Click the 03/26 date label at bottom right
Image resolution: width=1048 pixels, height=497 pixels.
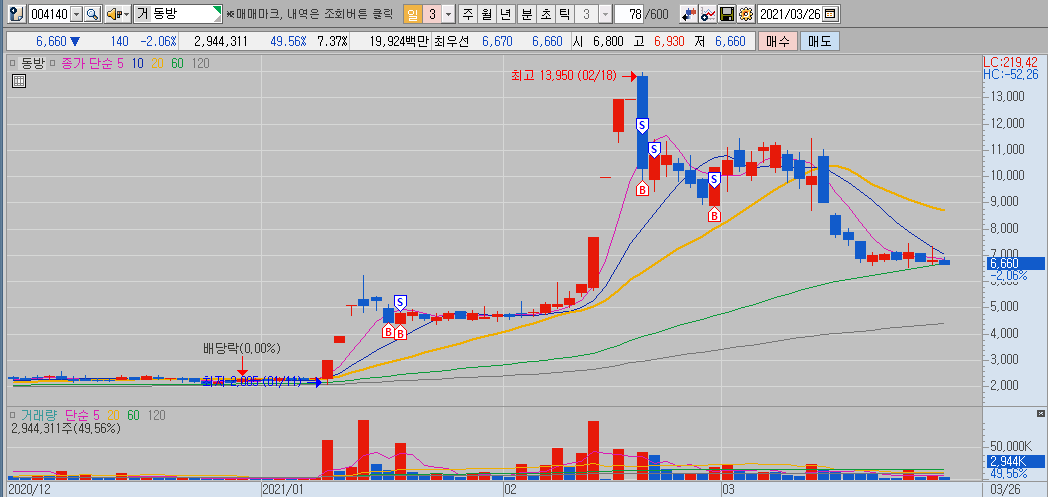[1005, 490]
